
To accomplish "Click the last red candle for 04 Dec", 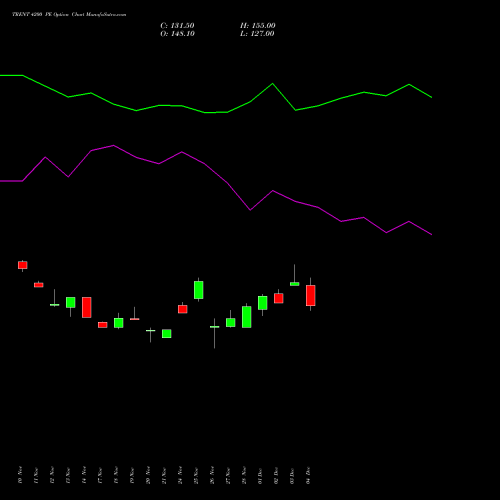I will click(x=311, y=296).
